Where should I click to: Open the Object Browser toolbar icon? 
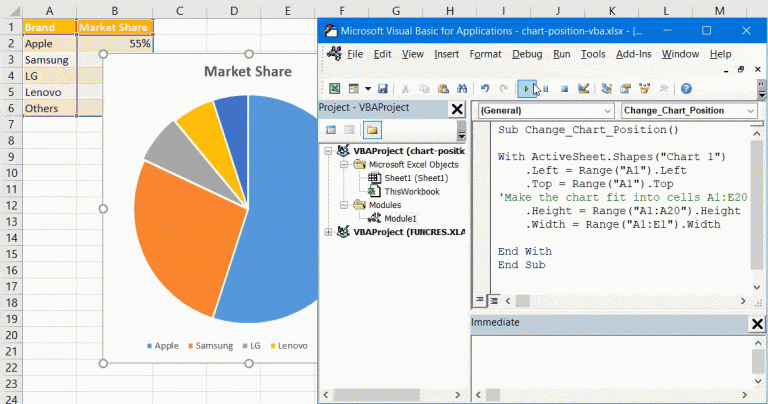[645, 89]
